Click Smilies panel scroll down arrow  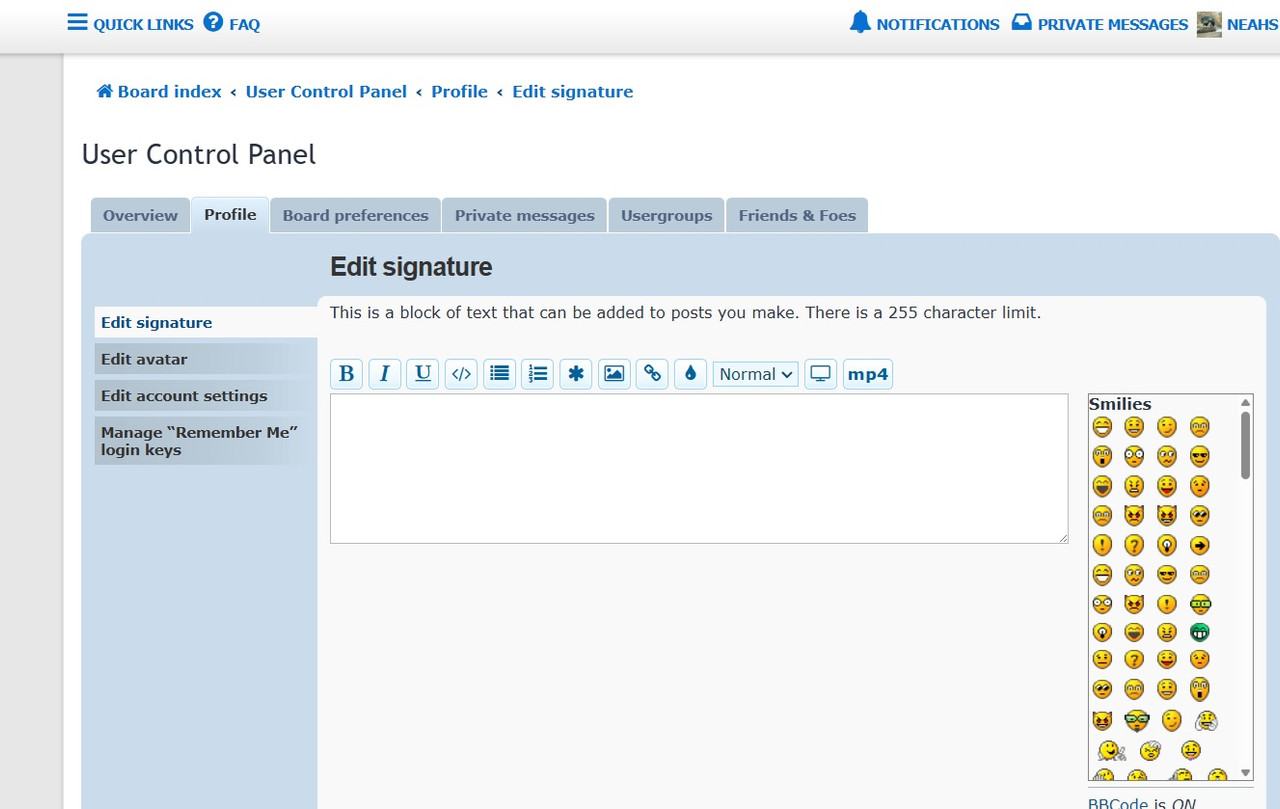[1245, 772]
